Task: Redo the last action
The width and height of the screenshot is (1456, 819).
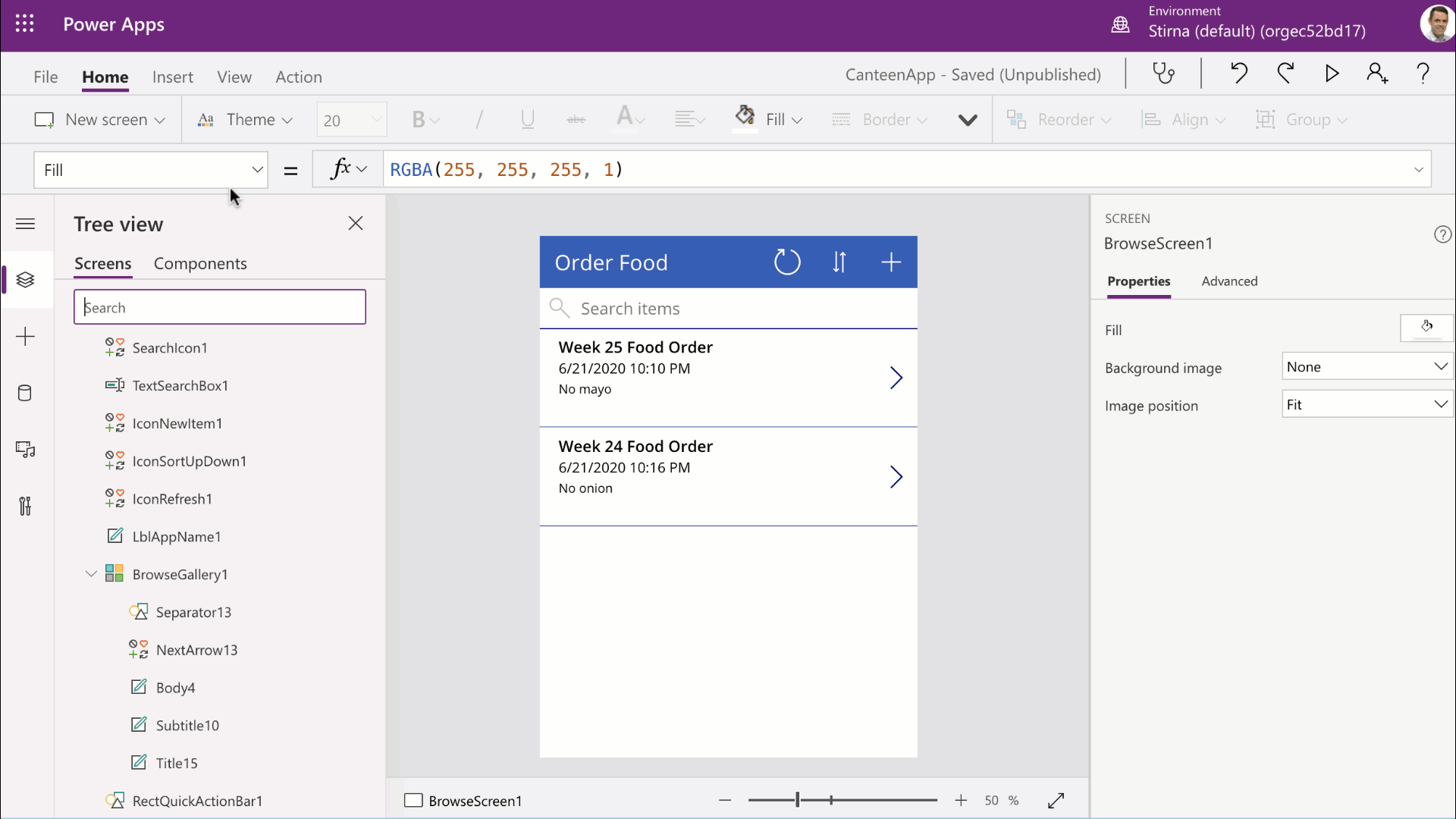Action: 1285,74
